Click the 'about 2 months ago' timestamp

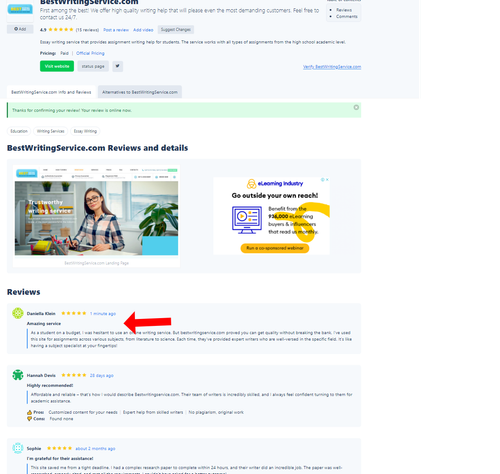point(95,449)
